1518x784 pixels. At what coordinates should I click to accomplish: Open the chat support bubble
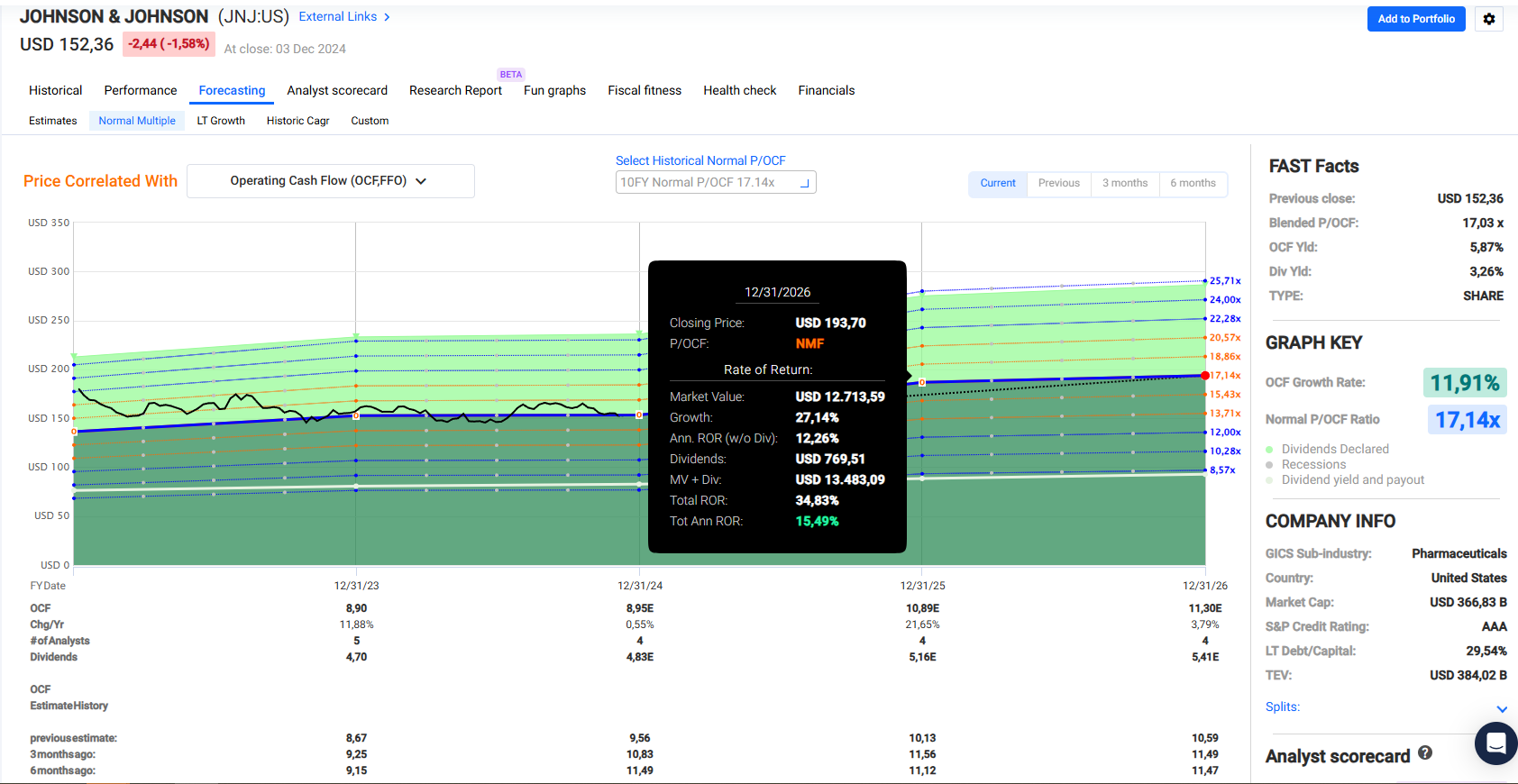[1495, 743]
